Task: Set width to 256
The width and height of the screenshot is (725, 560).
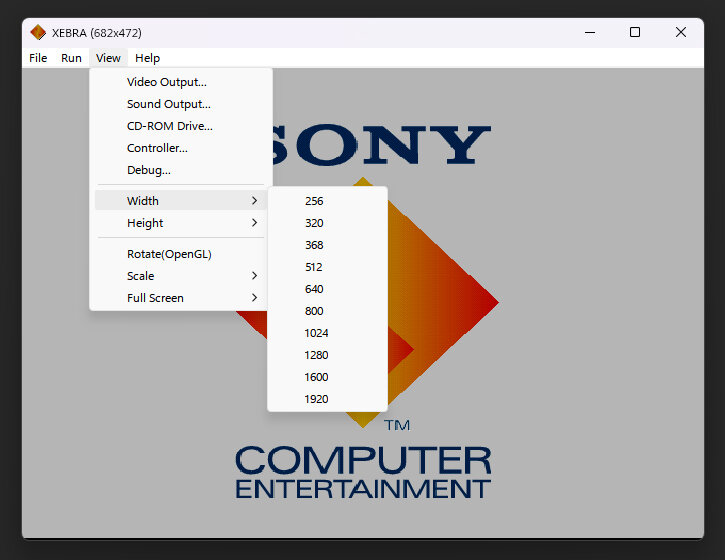Action: (x=327, y=201)
